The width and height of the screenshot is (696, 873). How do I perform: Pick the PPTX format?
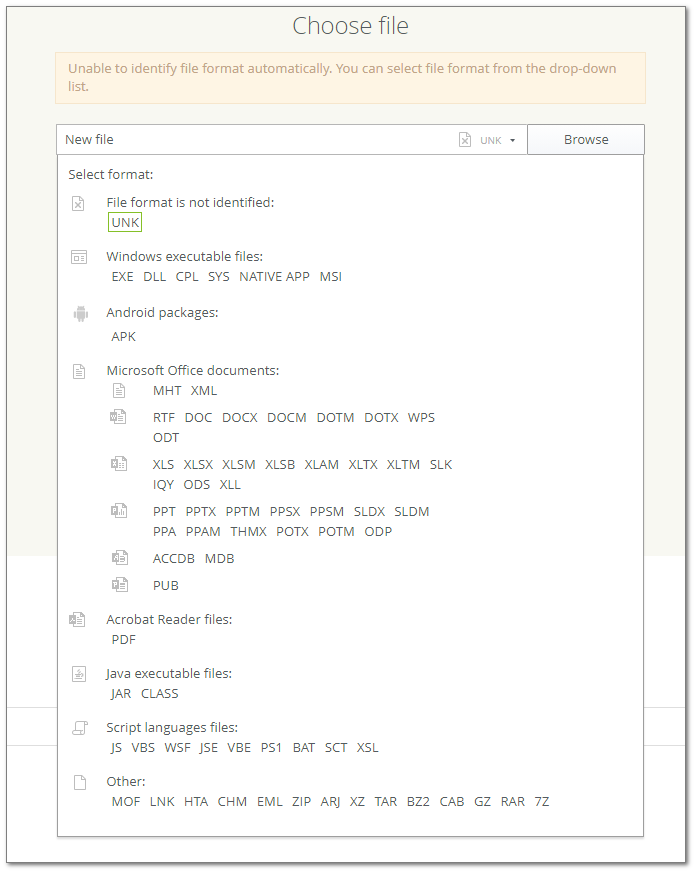coord(200,511)
